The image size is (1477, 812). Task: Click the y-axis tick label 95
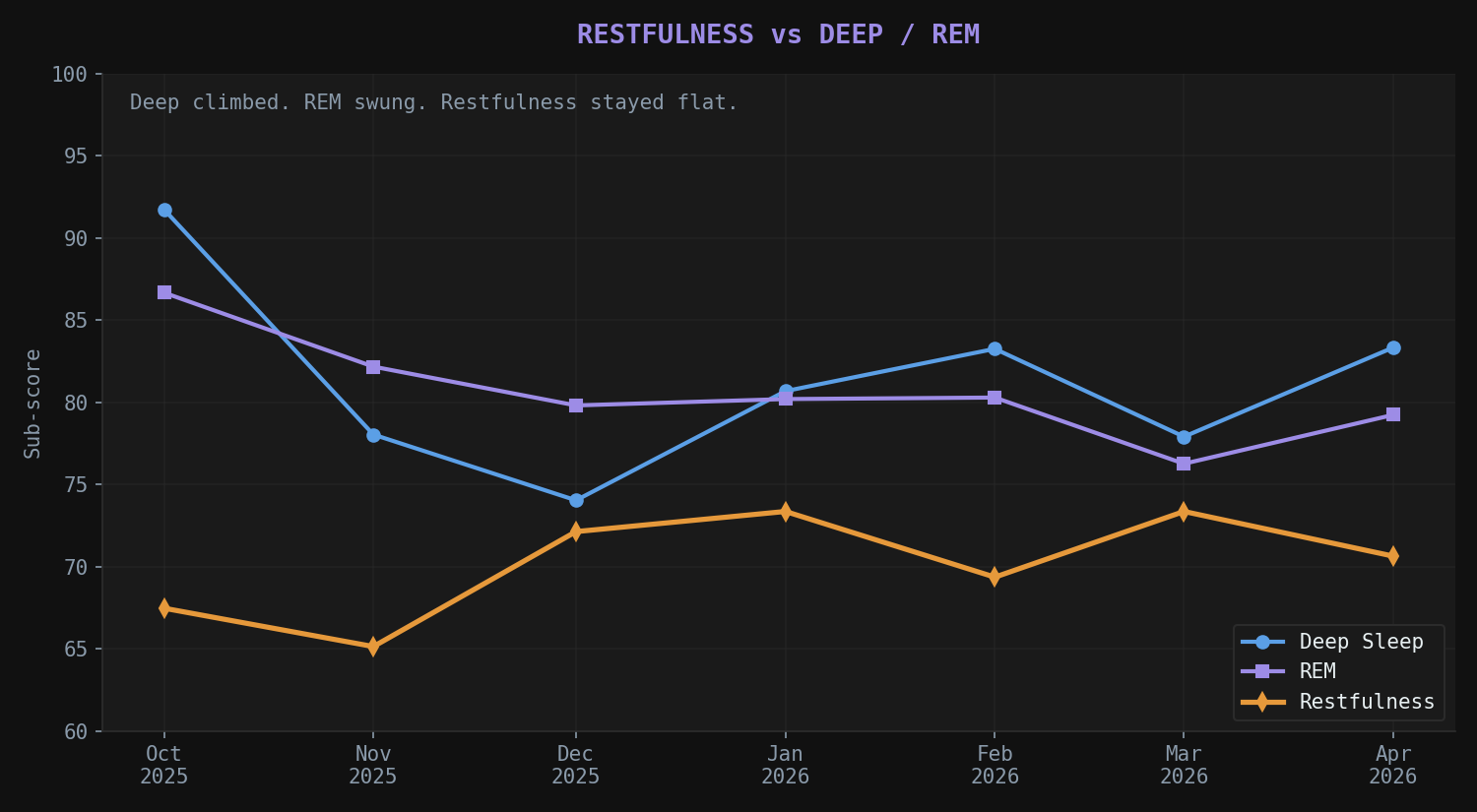click(x=76, y=156)
